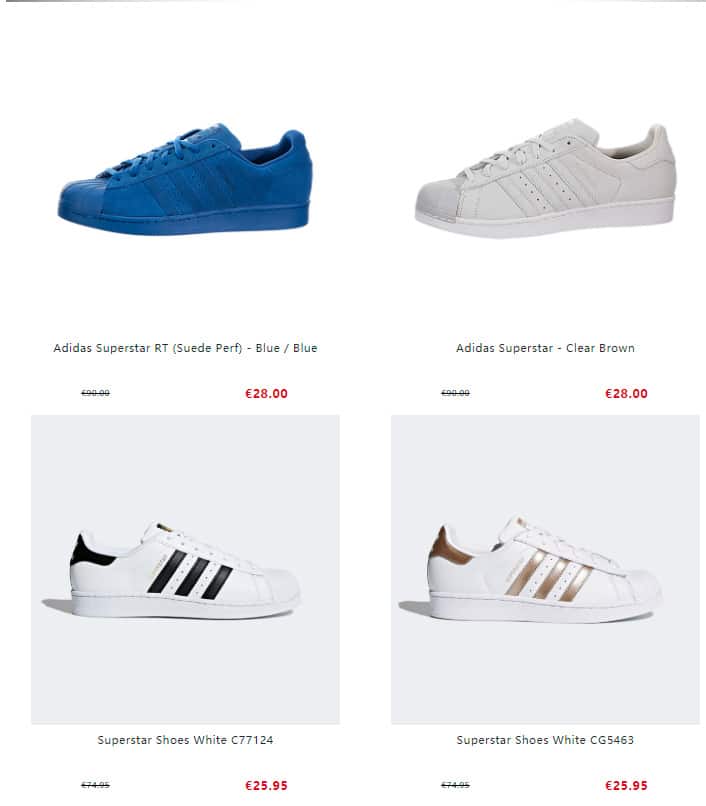Image resolution: width=706 pixels, height=806 pixels.
Task: Click the Adidas Superstar - Clear Brown title
Action: (545, 348)
